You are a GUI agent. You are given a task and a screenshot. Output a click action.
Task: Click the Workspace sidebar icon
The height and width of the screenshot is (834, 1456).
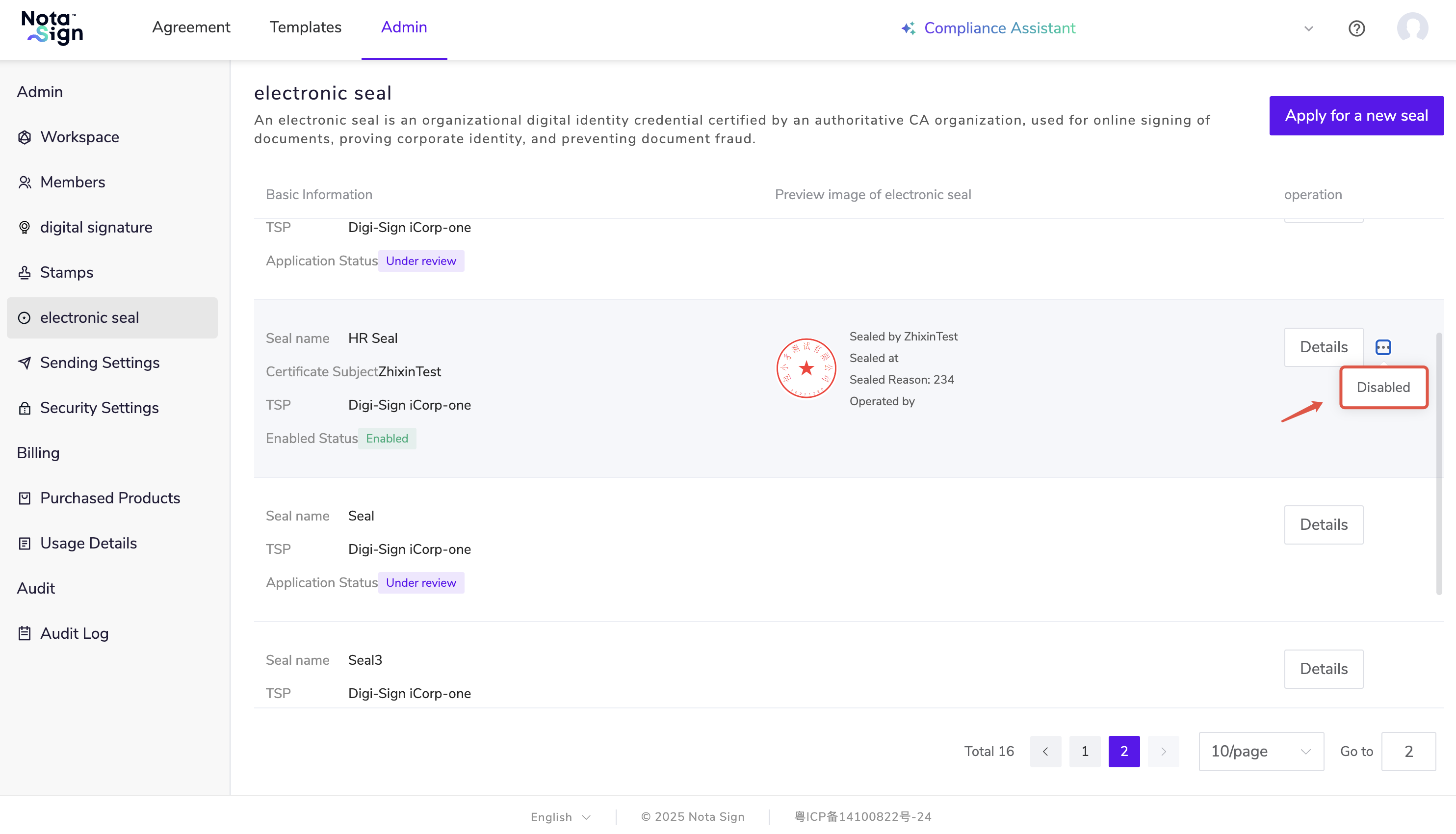tap(24, 137)
